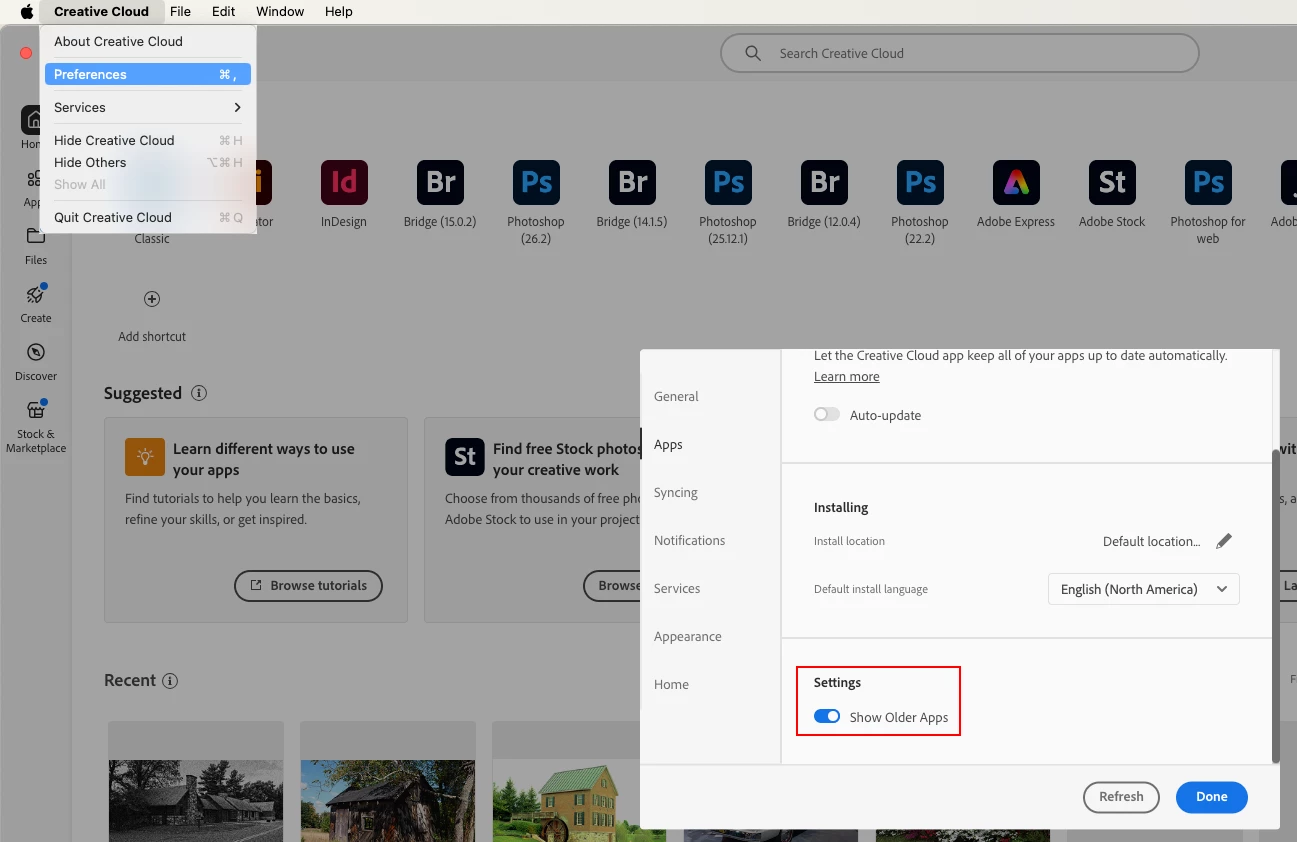Click the preferences panel scrollbar

1275,605
